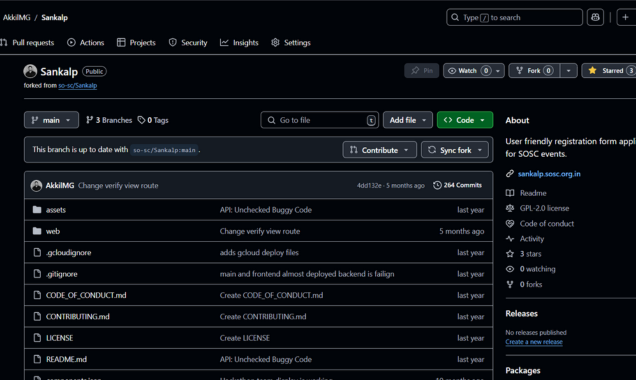Open the Insights tab
The image size is (636, 380).
(239, 43)
